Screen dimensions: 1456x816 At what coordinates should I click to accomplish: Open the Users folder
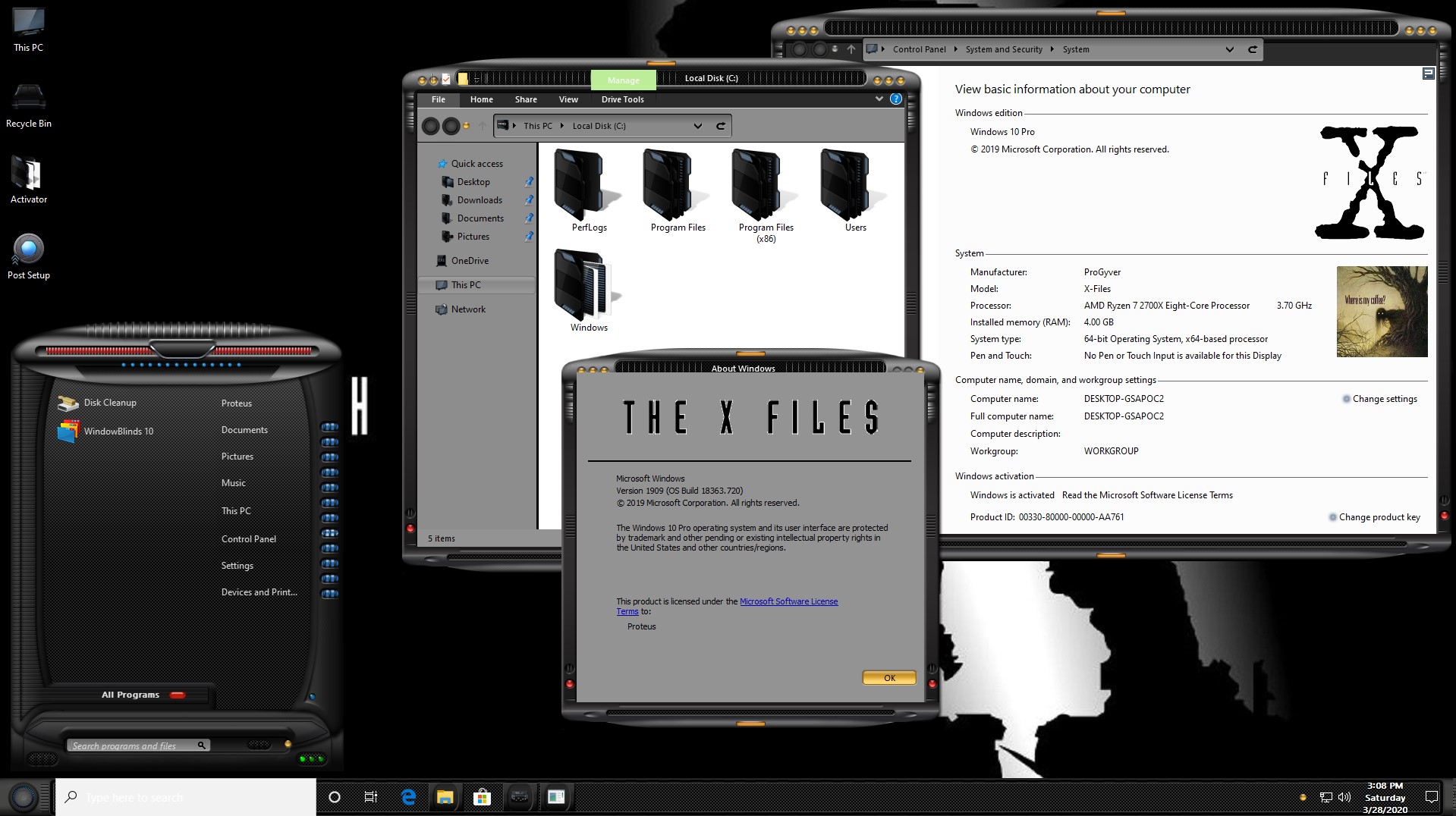click(855, 190)
